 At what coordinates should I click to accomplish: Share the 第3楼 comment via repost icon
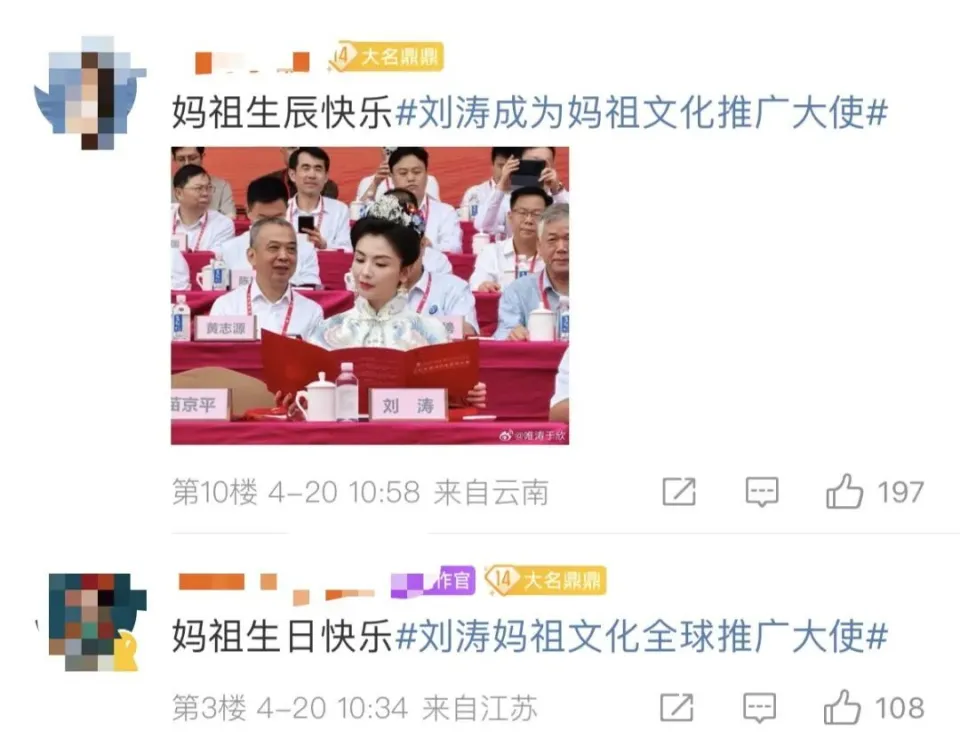point(677,707)
